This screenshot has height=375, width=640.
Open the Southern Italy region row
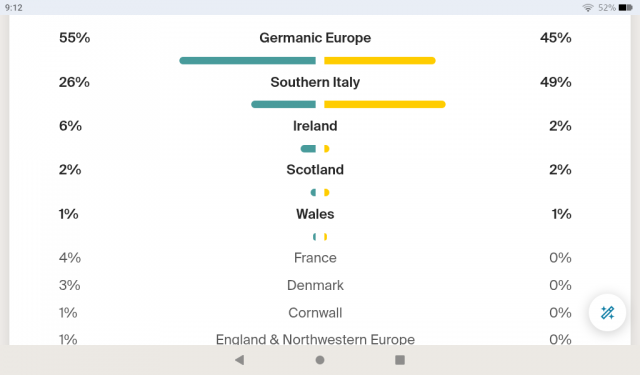click(315, 82)
